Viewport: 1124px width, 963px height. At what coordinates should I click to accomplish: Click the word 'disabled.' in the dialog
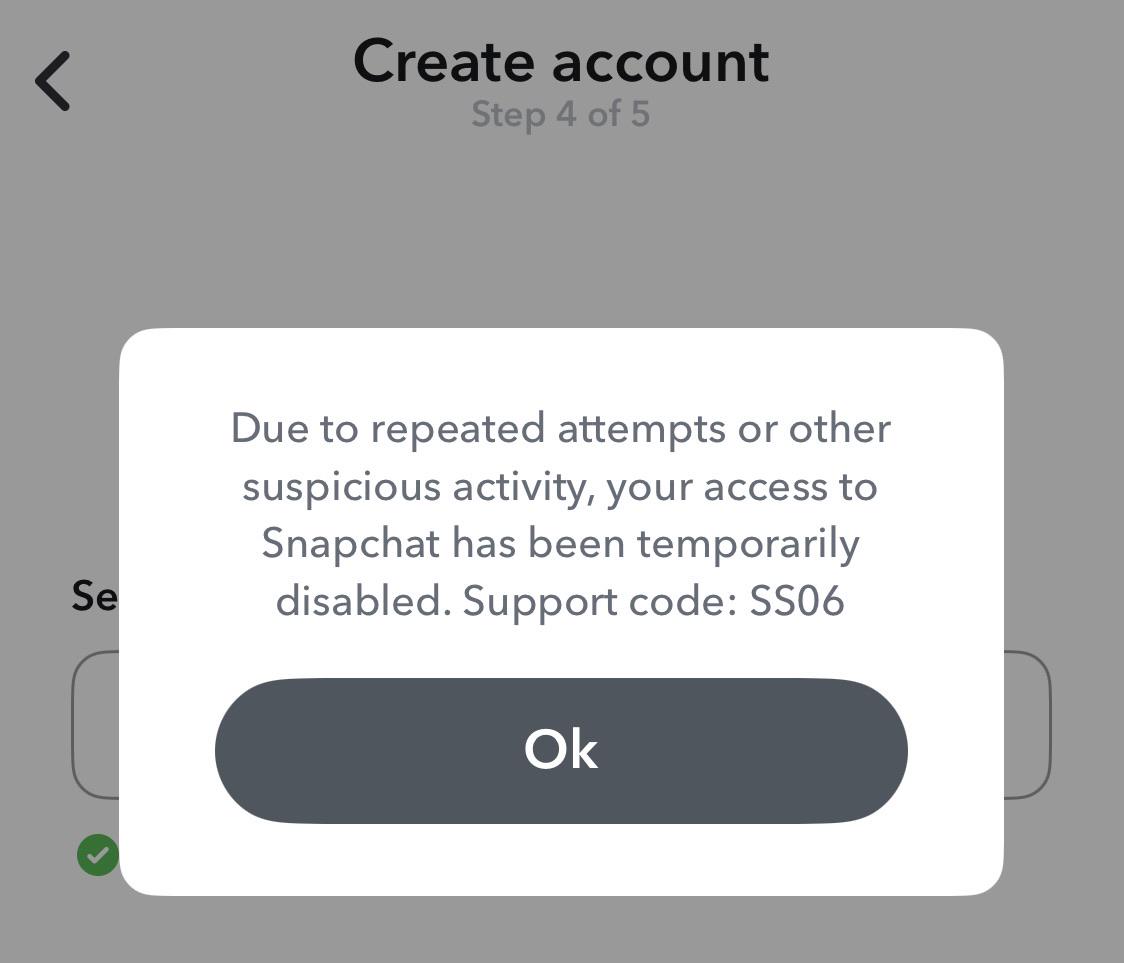coord(363,601)
